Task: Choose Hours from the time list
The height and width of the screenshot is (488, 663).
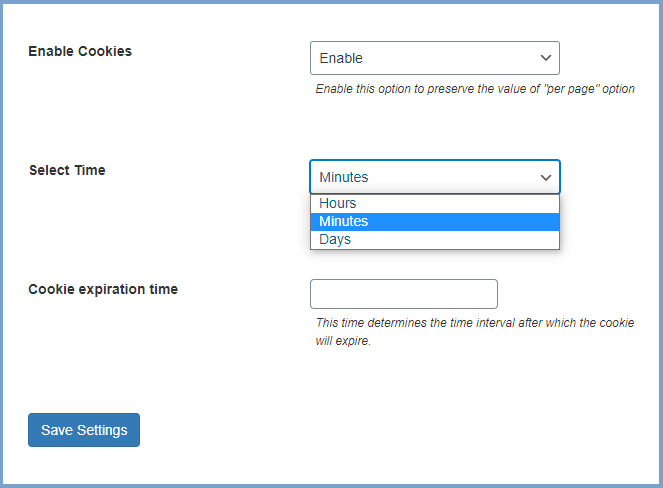Action: [338, 203]
